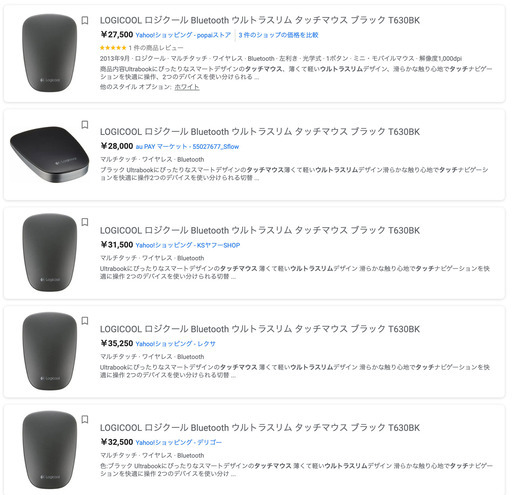
Task: Bookmark the ¥28,000 au PAY listing
Action: click(85, 125)
